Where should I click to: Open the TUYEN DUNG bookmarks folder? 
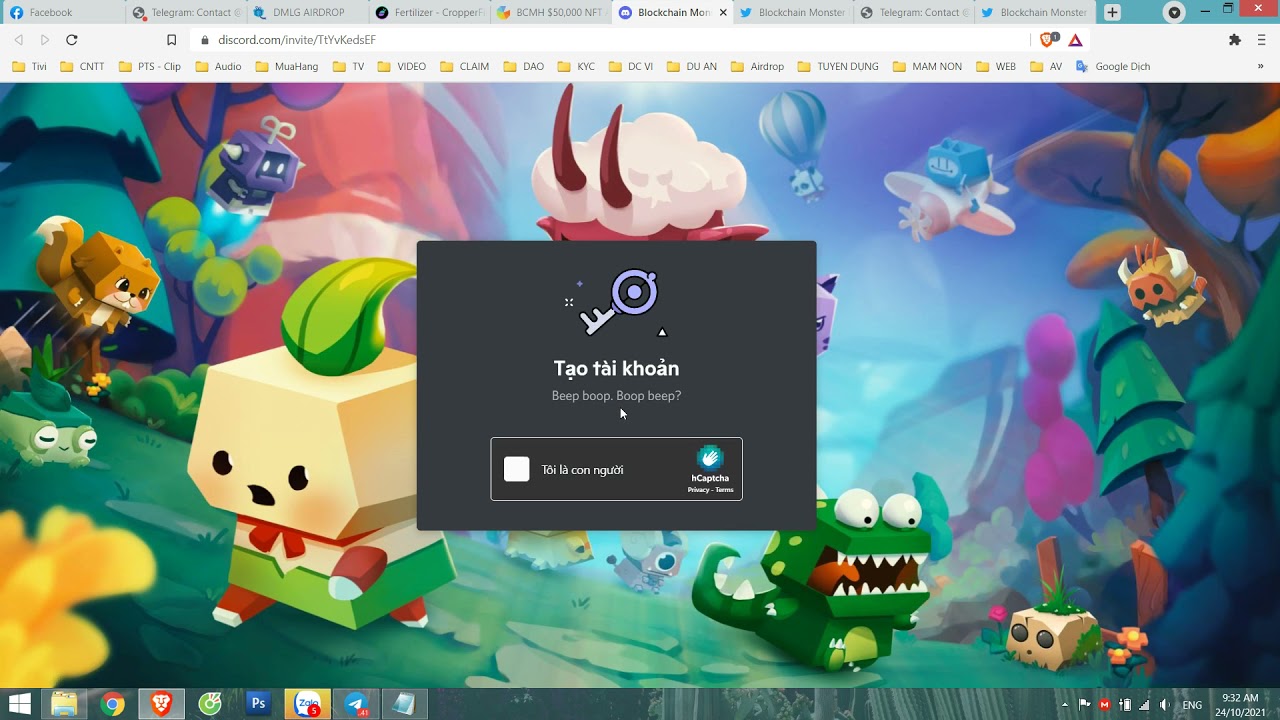[837, 67]
